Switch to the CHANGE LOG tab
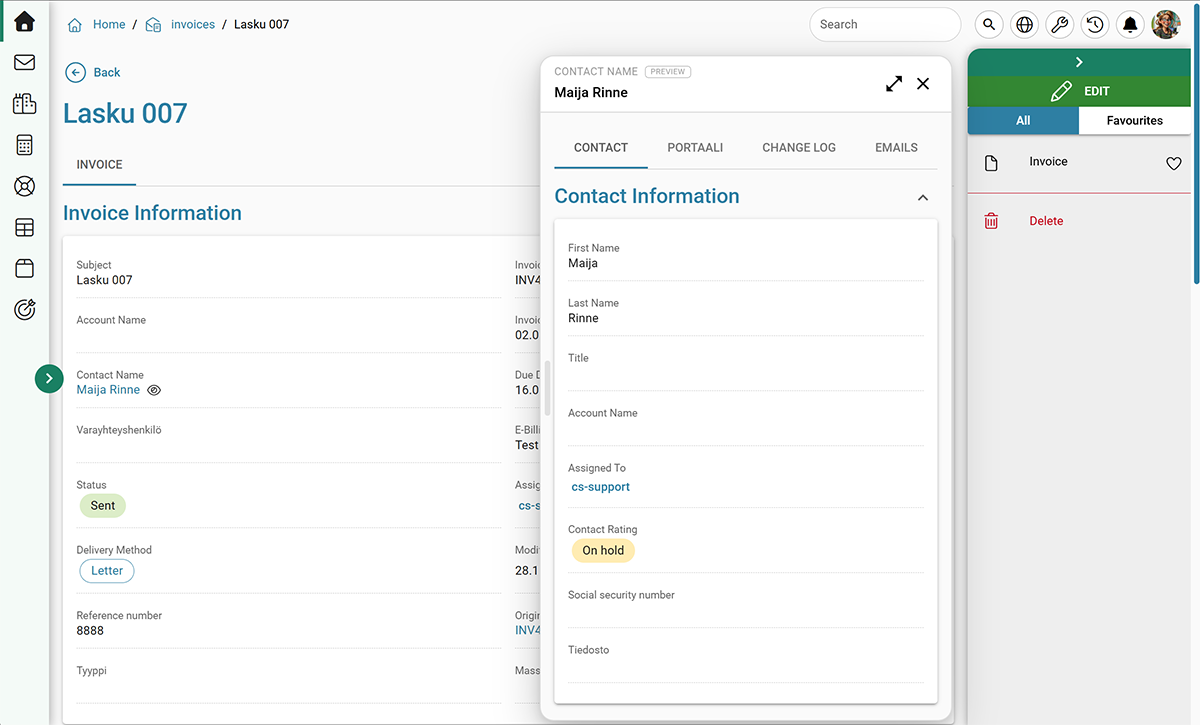This screenshot has height=725, width=1200. [799, 148]
